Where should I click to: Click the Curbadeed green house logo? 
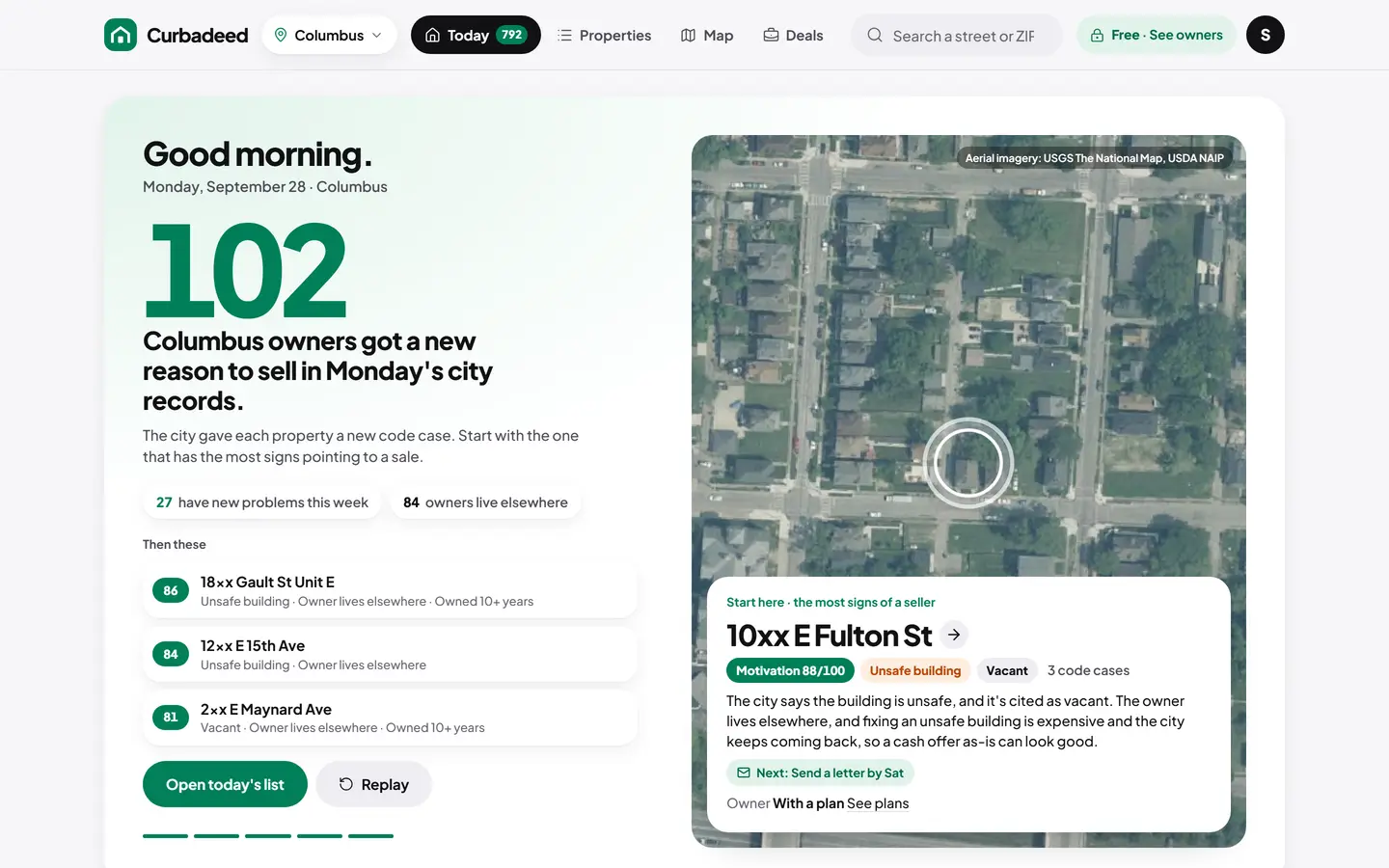pos(121,35)
